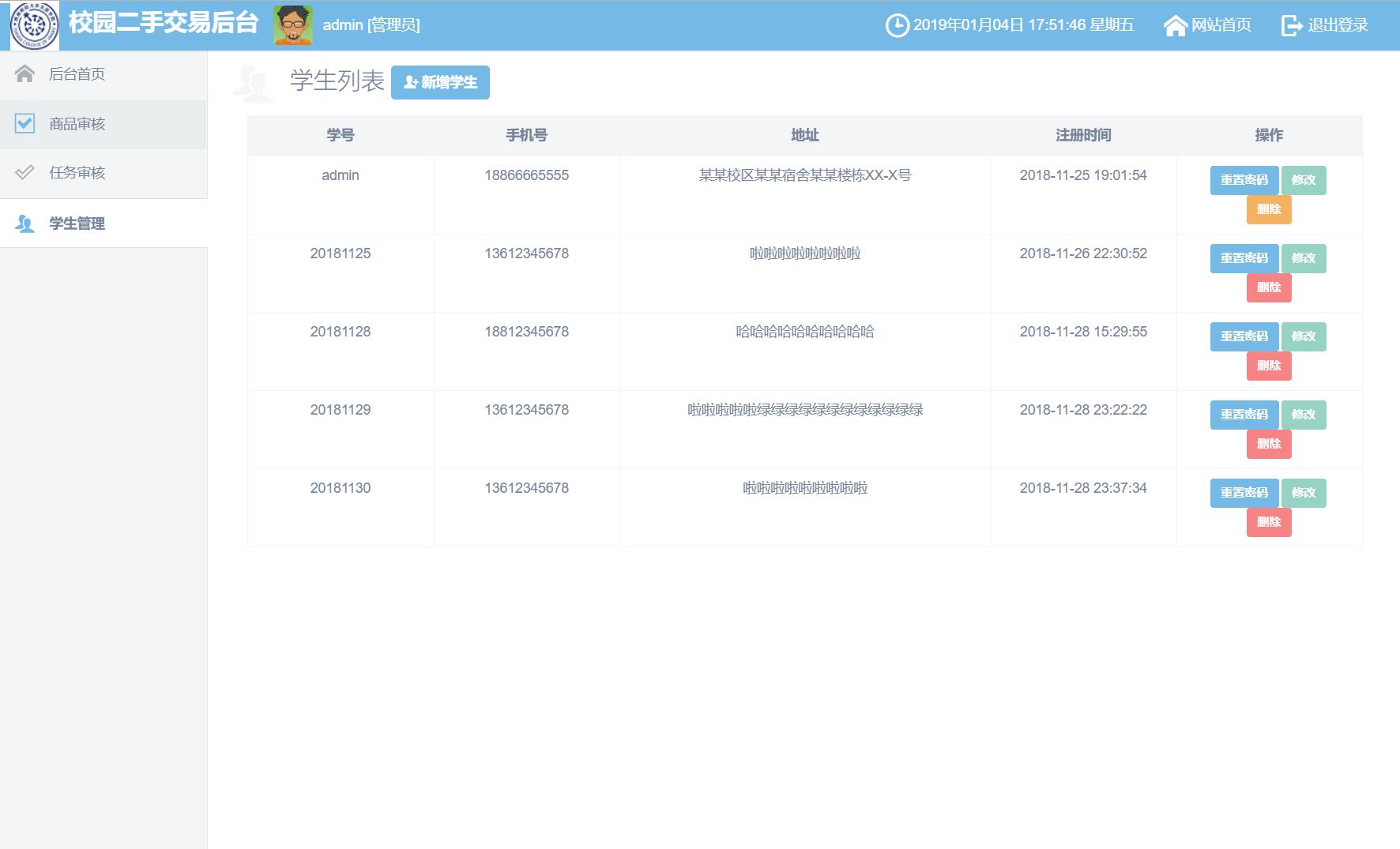Click the 网站首页 link text
The height and width of the screenshot is (849, 1400).
[x=1221, y=25]
